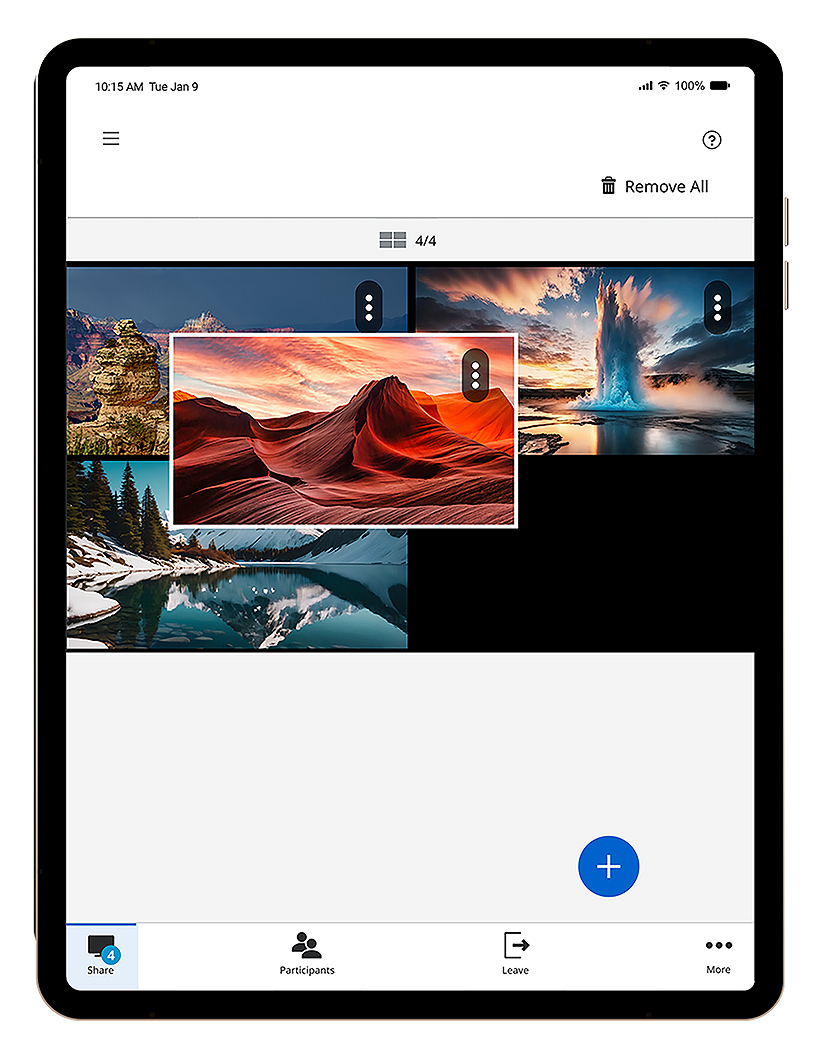This screenshot has height=1047, width=820.
Task: Click the Remove All button
Action: pyautogui.click(x=655, y=185)
